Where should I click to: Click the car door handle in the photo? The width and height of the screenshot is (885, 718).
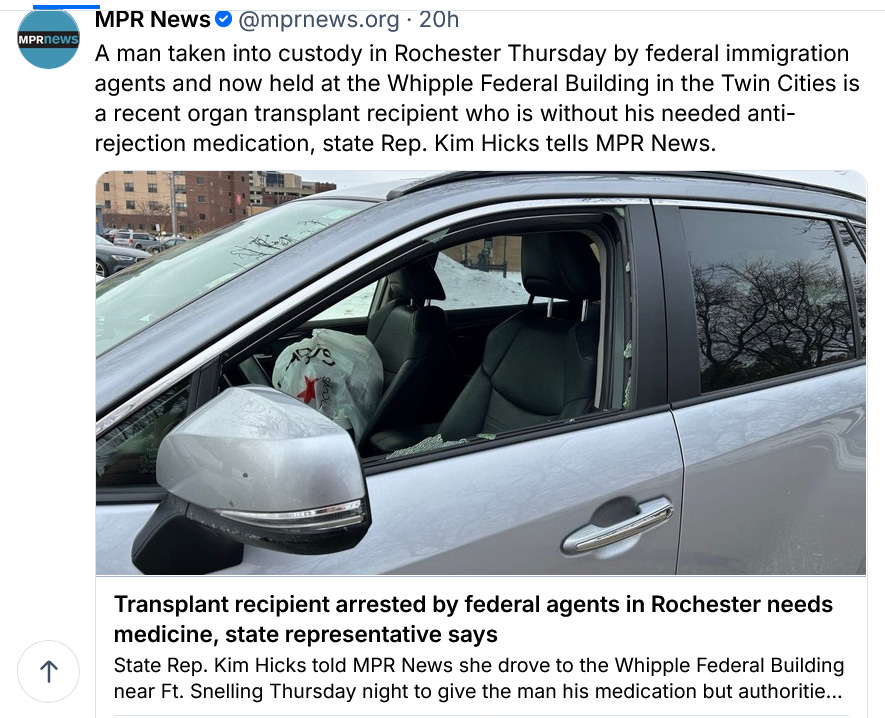point(617,526)
